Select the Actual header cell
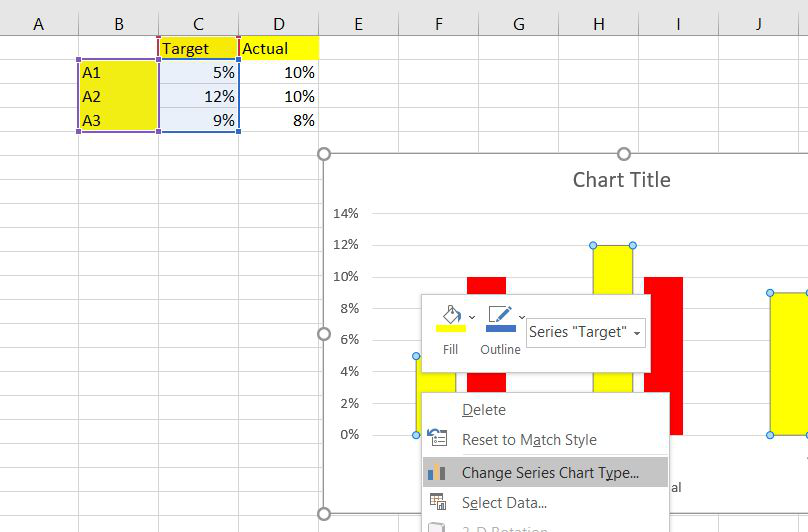 click(x=278, y=48)
